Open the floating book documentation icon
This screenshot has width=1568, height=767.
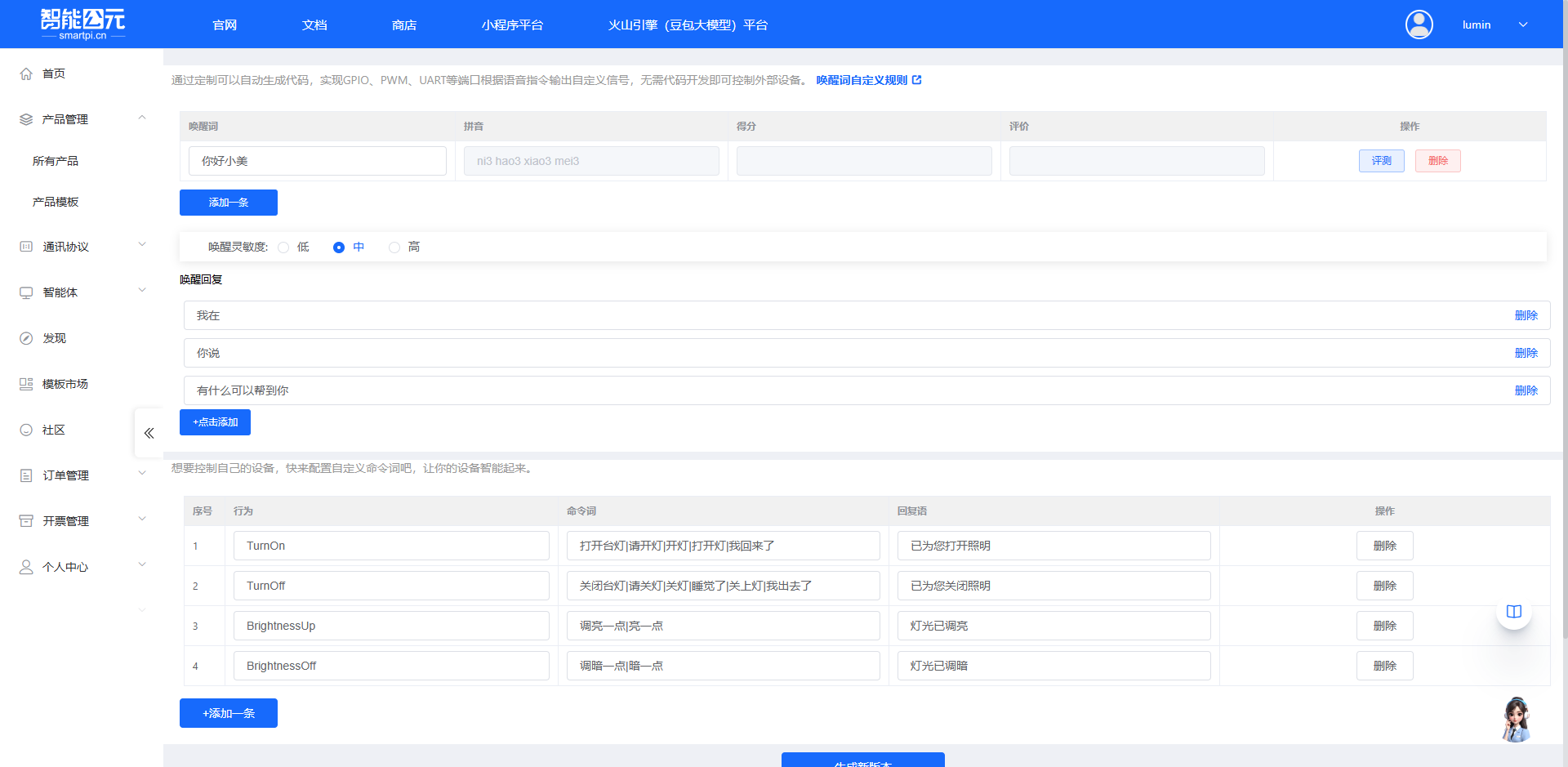[1513, 612]
